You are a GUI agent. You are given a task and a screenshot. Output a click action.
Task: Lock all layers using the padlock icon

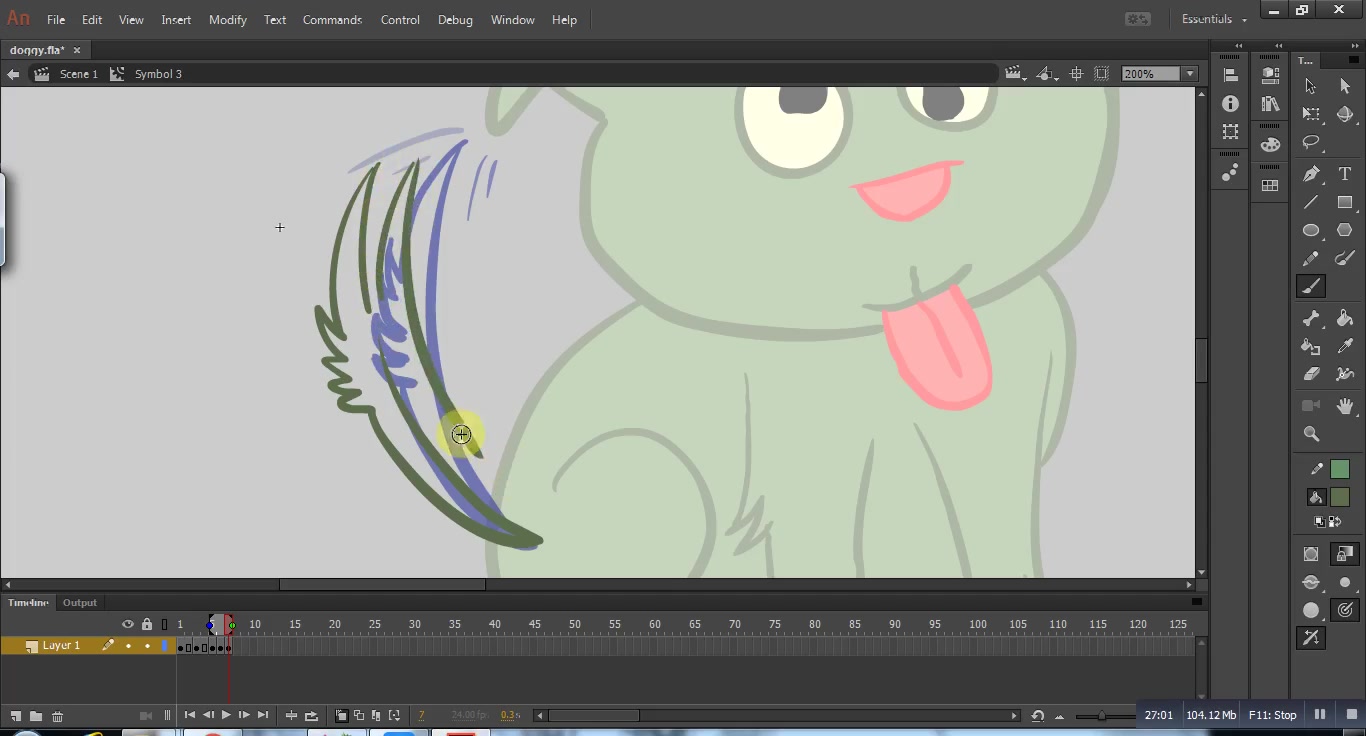[146, 624]
